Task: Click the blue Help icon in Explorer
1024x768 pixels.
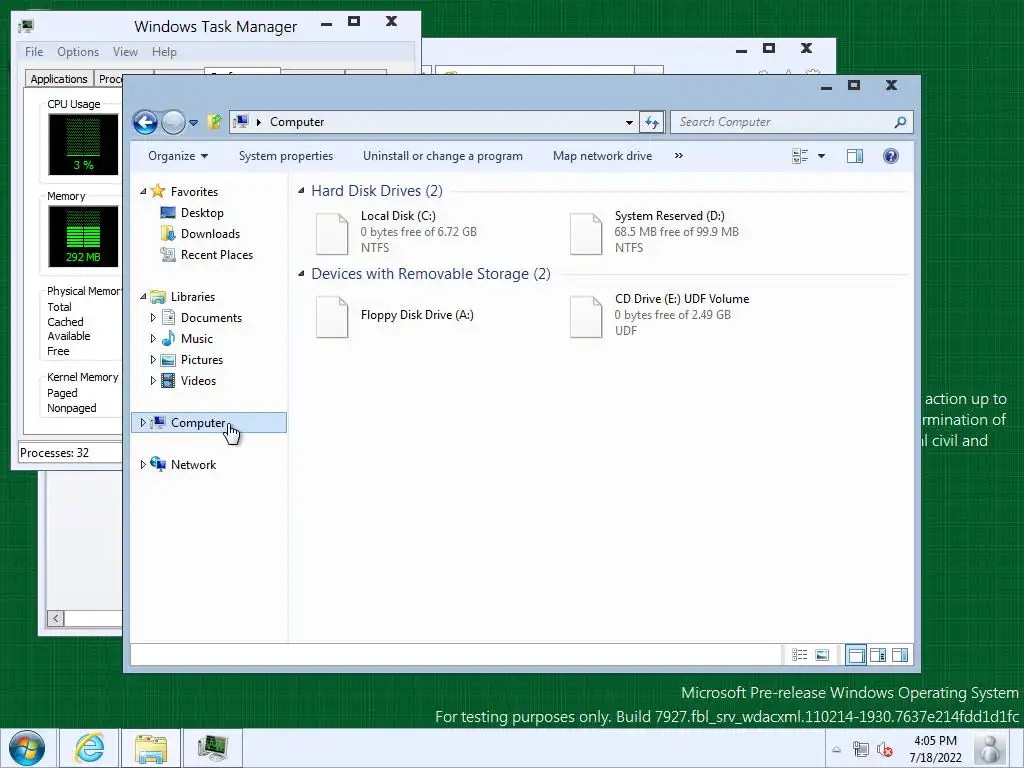Action: pyautogui.click(x=891, y=156)
